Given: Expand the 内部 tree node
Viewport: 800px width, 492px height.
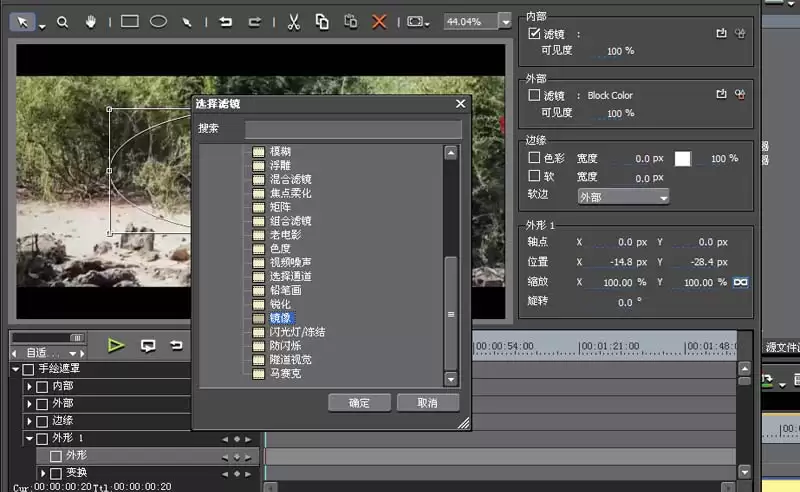Looking at the screenshot, I should coord(29,386).
